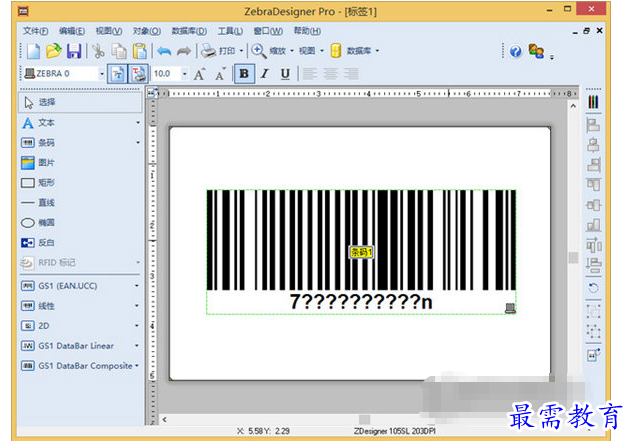This screenshot has height=448, width=631.
Task: Align text center
Action: [330, 74]
